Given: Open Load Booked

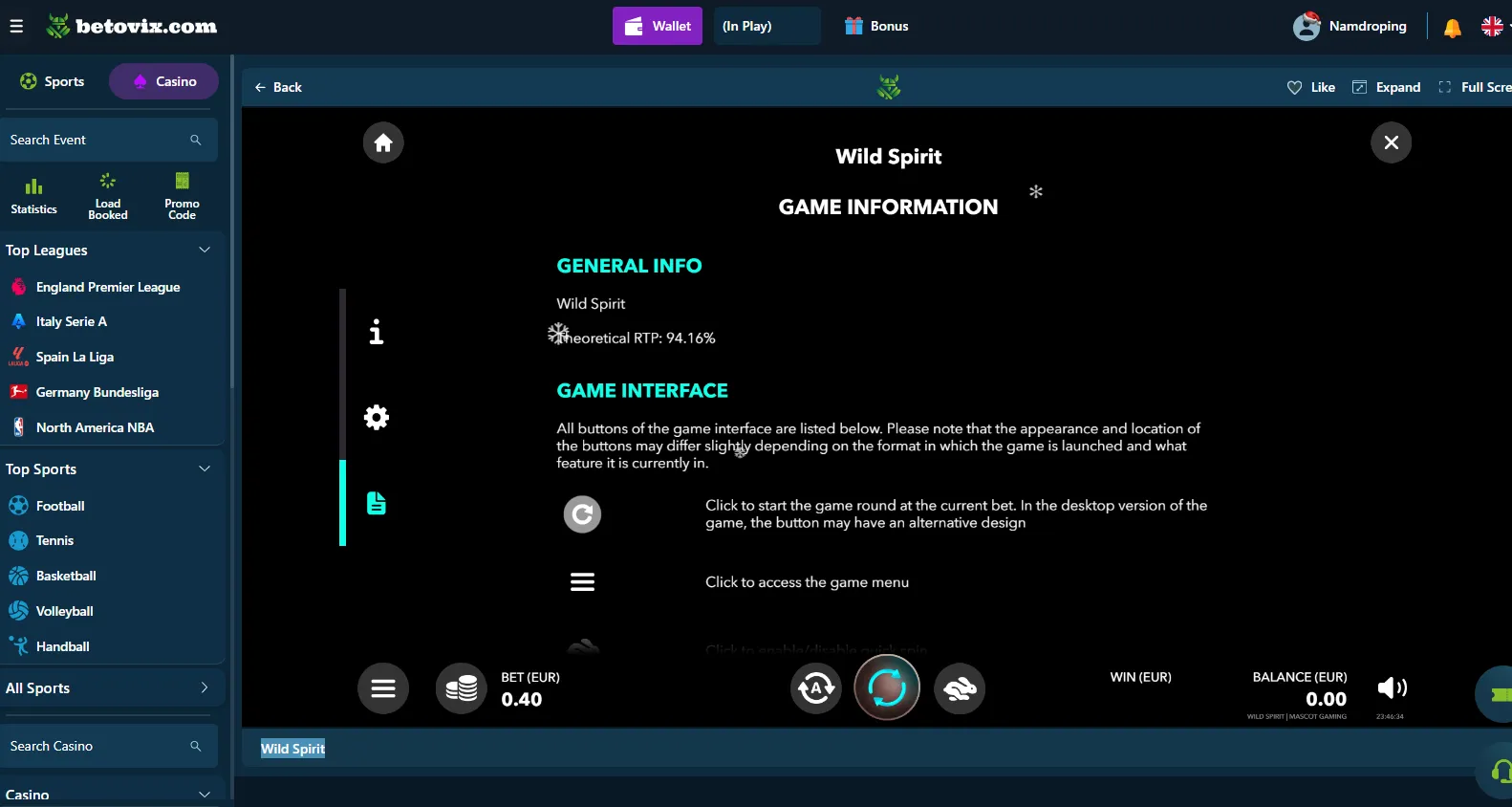Looking at the screenshot, I should pos(108,195).
